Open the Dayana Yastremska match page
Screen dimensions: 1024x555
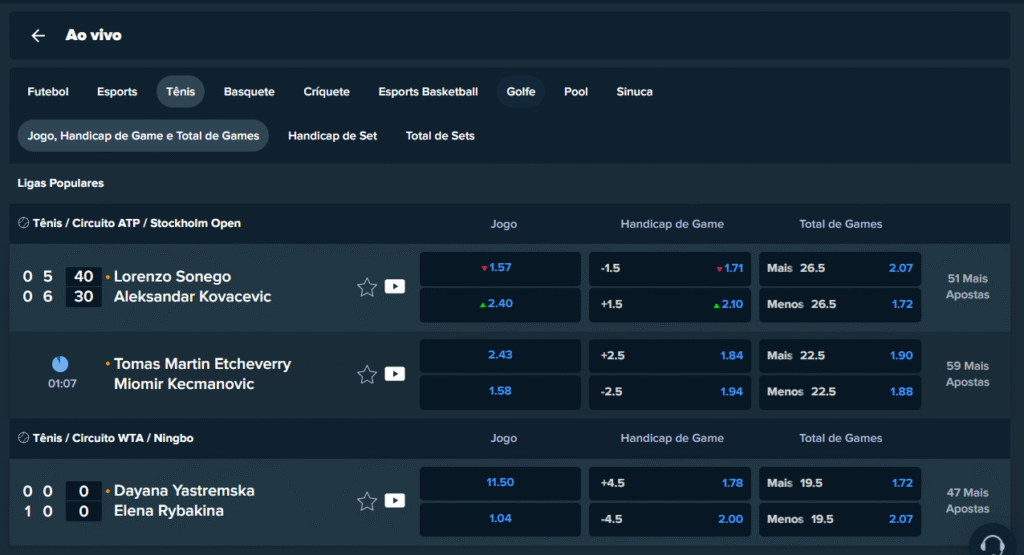point(184,490)
